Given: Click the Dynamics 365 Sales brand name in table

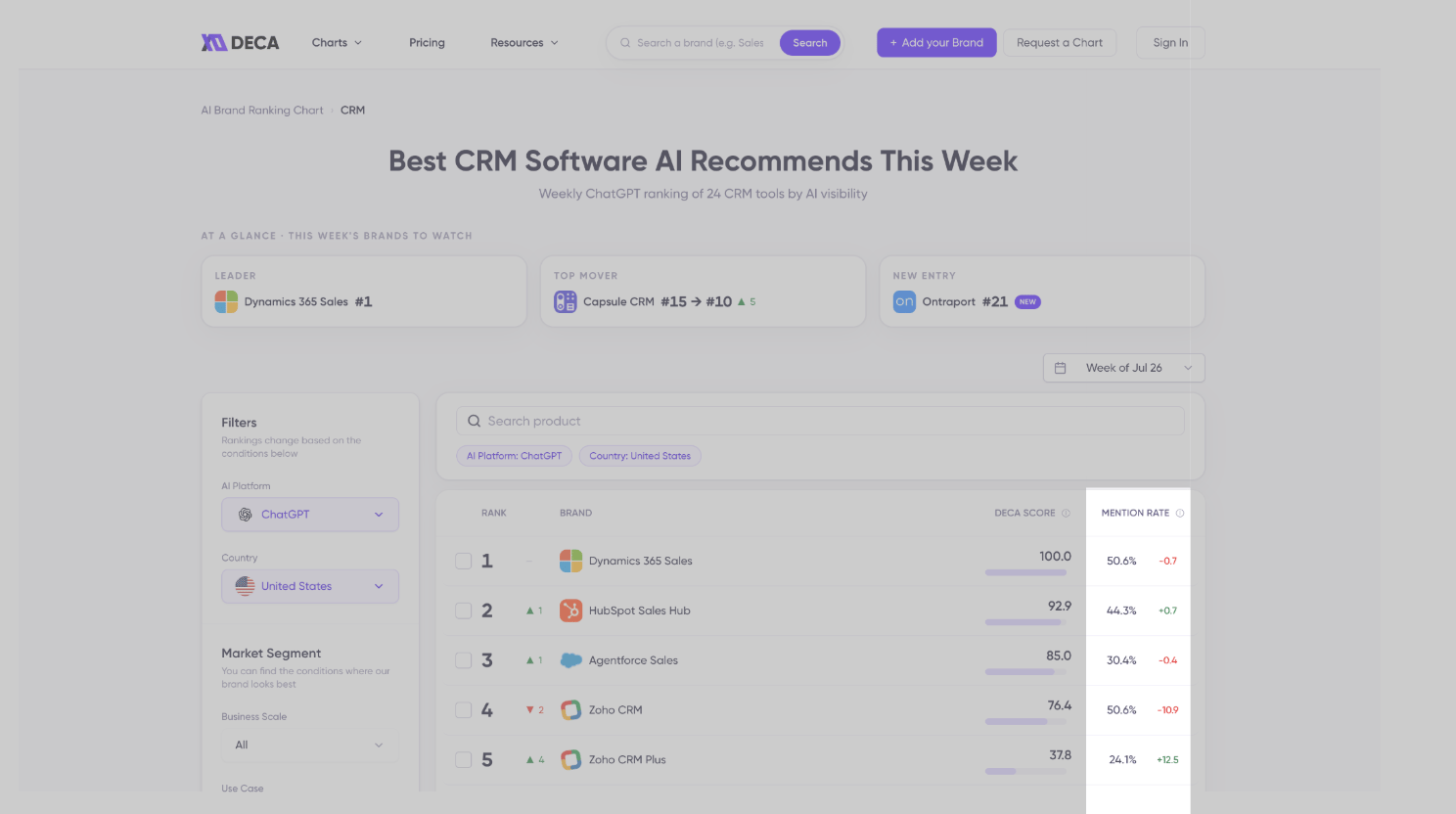Looking at the screenshot, I should (x=640, y=562).
